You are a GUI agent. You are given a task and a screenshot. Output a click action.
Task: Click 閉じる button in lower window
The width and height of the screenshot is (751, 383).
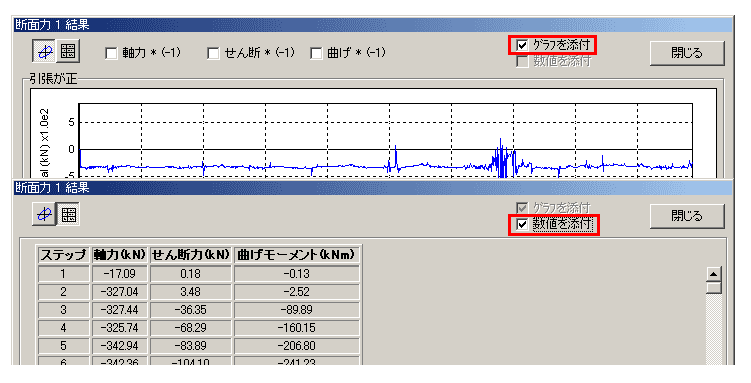pyautogui.click(x=687, y=216)
